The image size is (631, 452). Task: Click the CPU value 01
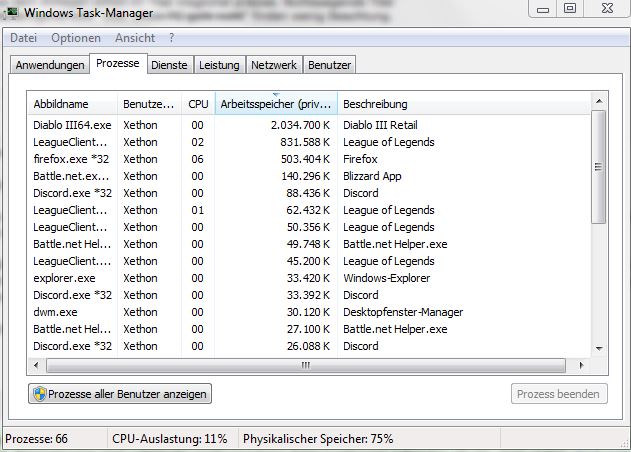pyautogui.click(x=198, y=210)
